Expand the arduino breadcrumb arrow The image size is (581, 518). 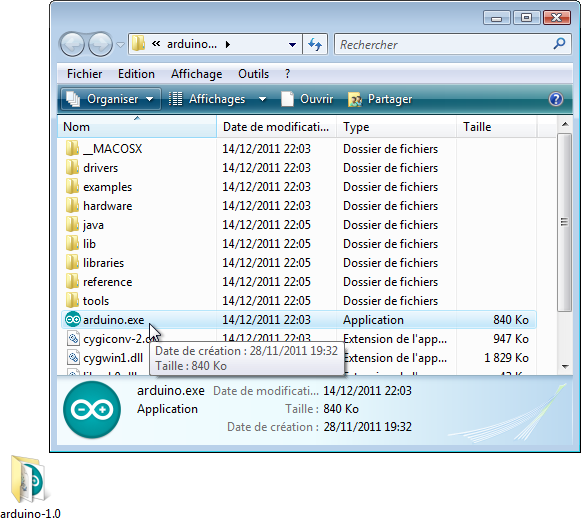228,45
